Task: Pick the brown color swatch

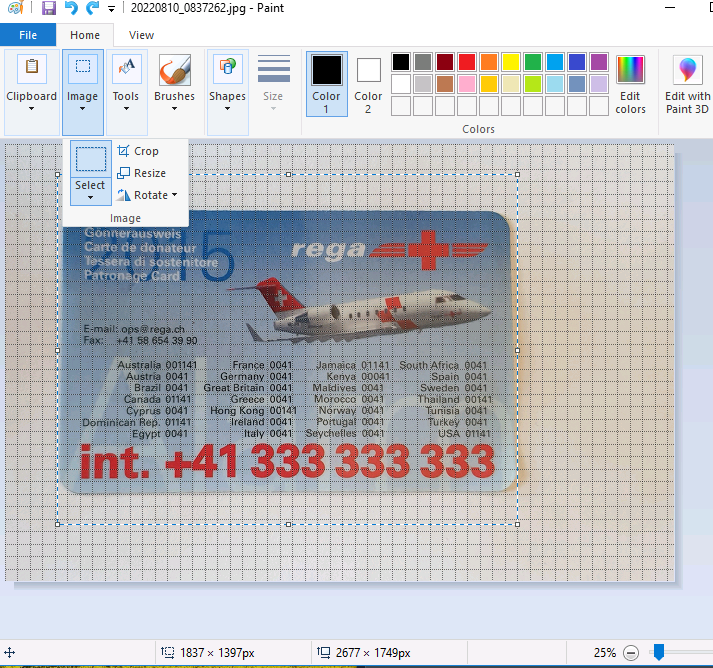Action: tap(445, 84)
